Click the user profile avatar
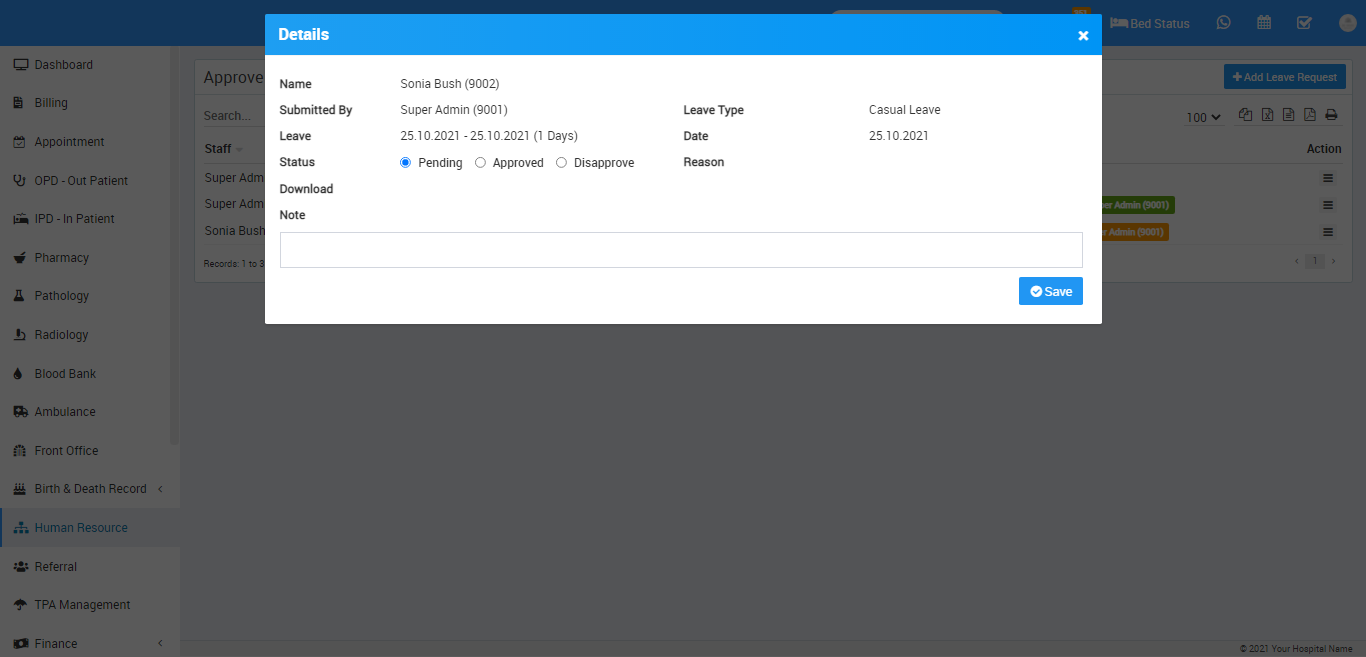Image resolution: width=1366 pixels, height=657 pixels. pyautogui.click(x=1346, y=23)
